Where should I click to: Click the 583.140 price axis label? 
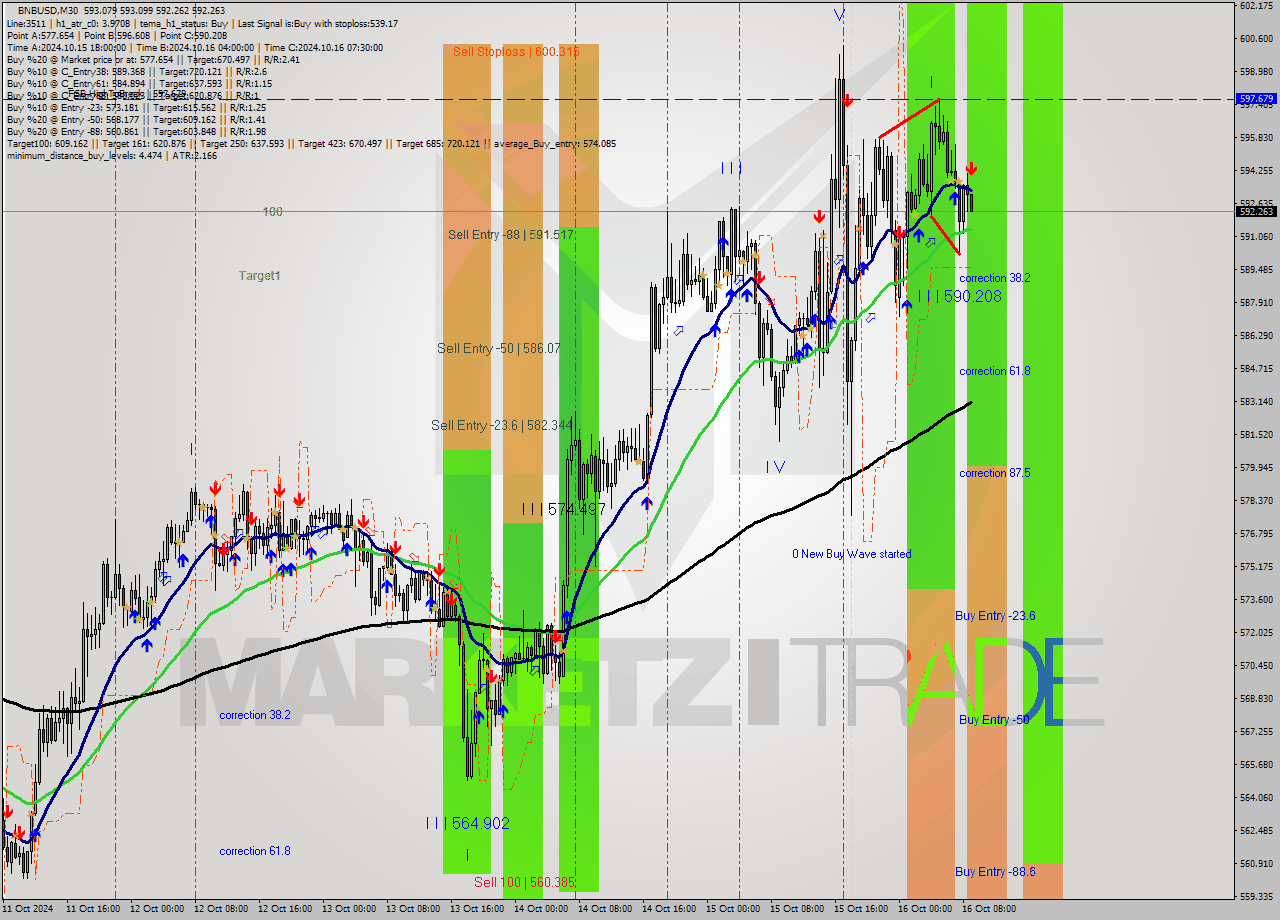[1256, 402]
